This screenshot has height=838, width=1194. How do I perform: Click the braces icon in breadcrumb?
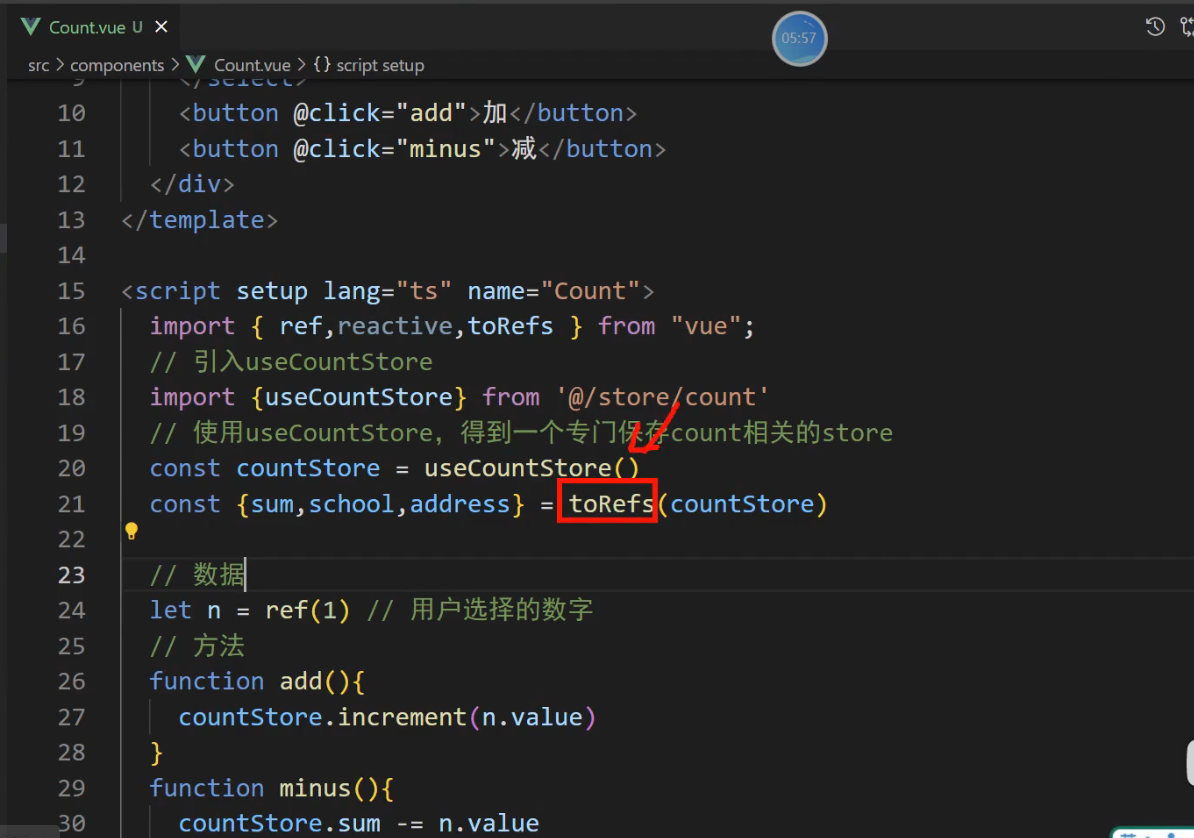[x=322, y=65]
